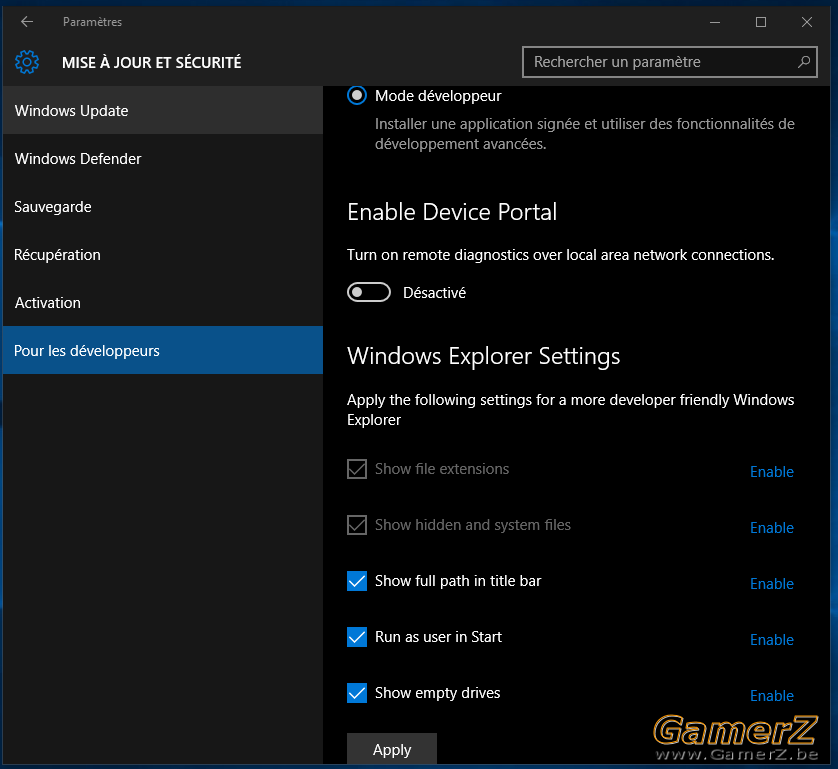This screenshot has width=838, height=769.
Task: Click Enable link for hidden system files
Action: 772,528
